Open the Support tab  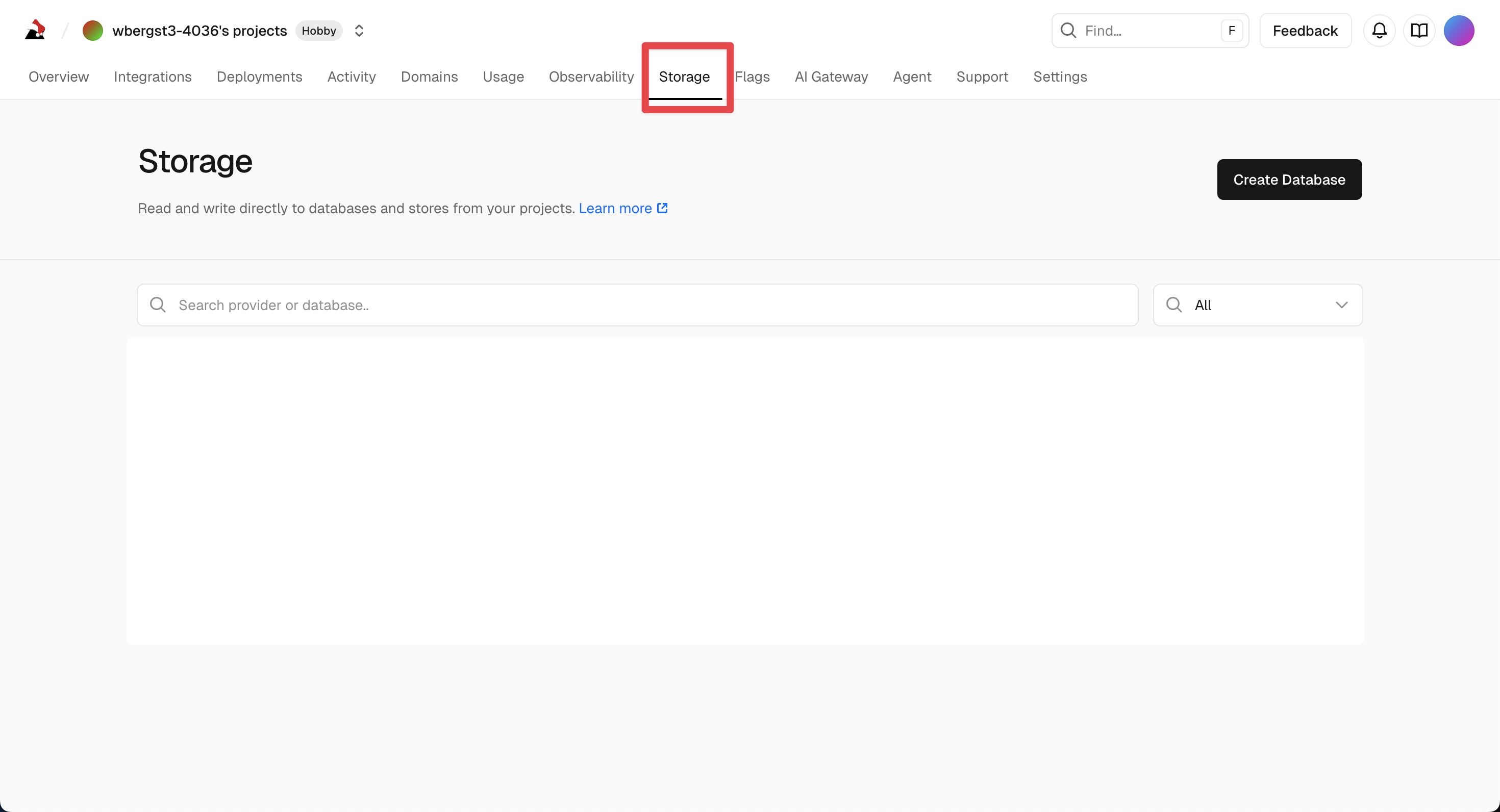tap(982, 77)
